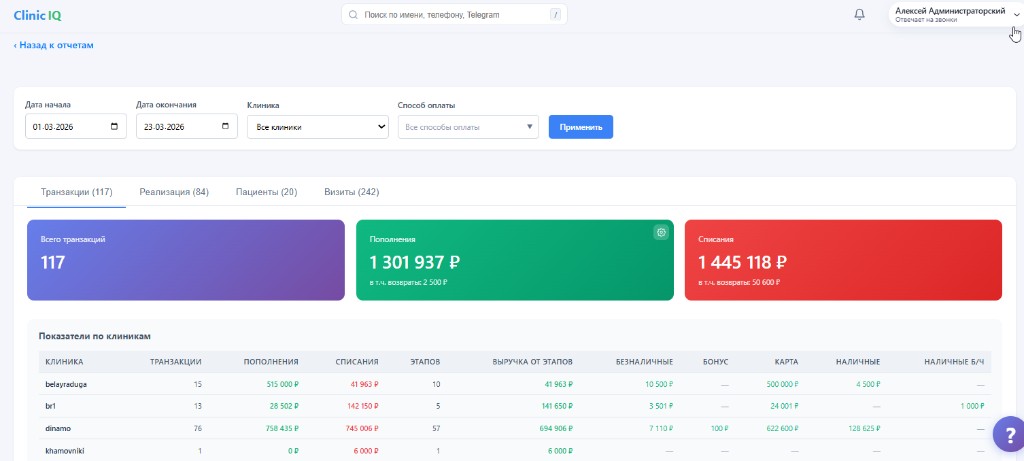
Task: Open the Способ оплаты dropdown
Action: pos(468,127)
